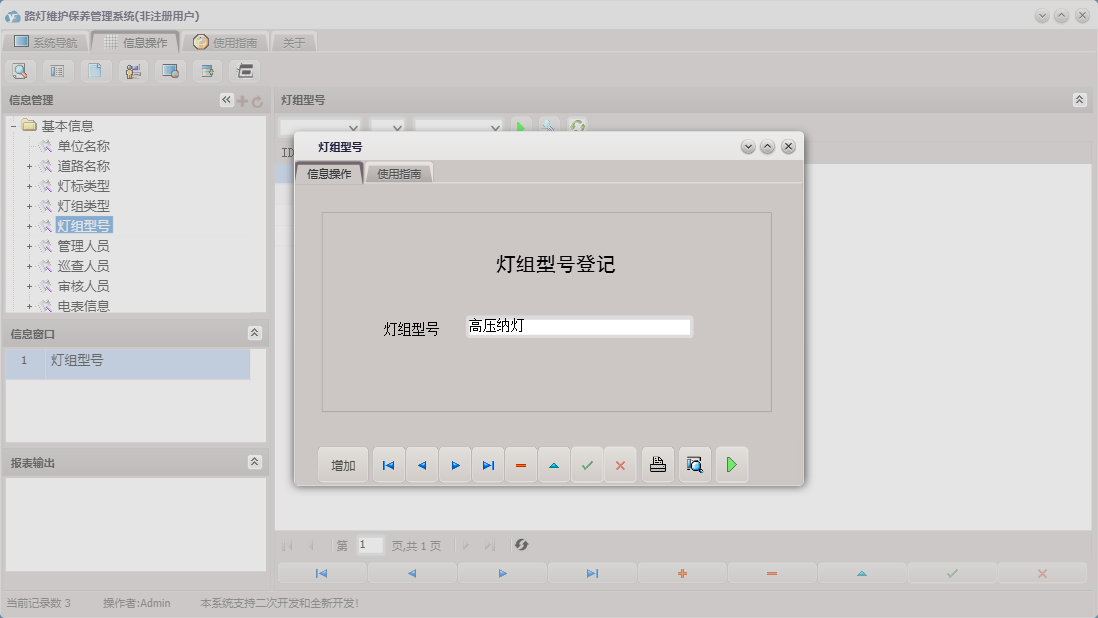
Task: Switch to the 使用指南 tab in the dialog
Action: point(398,172)
